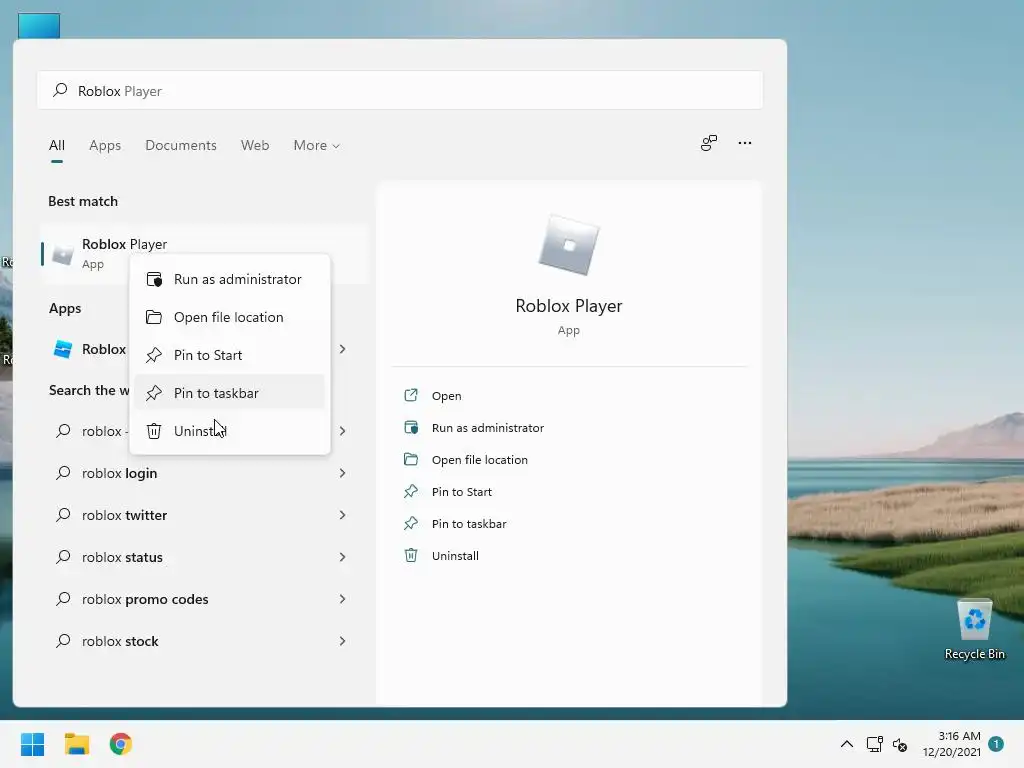Click search icon beside roblox stock
The width and height of the screenshot is (1024, 768).
tap(63, 641)
